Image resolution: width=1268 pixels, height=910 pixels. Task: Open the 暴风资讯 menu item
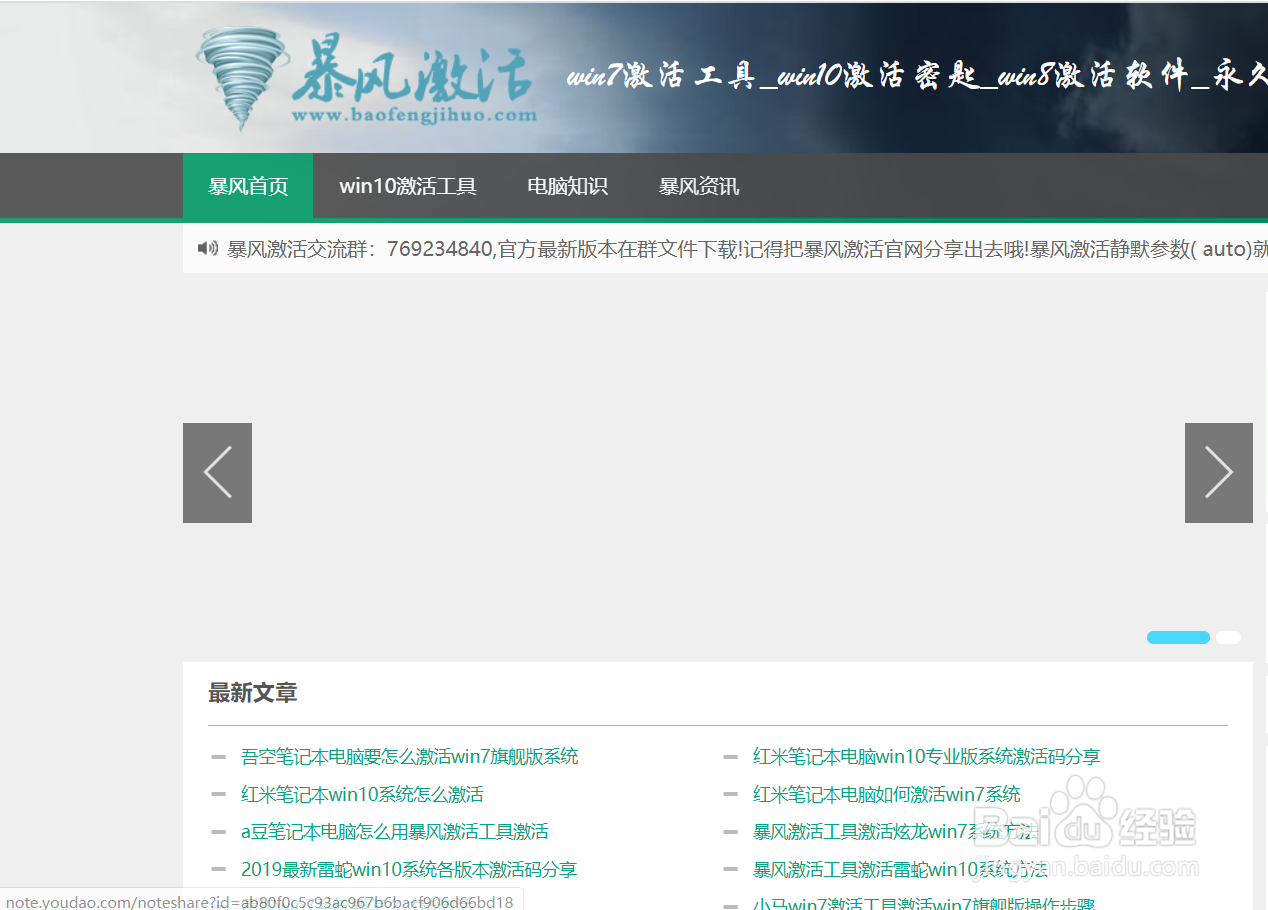tap(699, 186)
